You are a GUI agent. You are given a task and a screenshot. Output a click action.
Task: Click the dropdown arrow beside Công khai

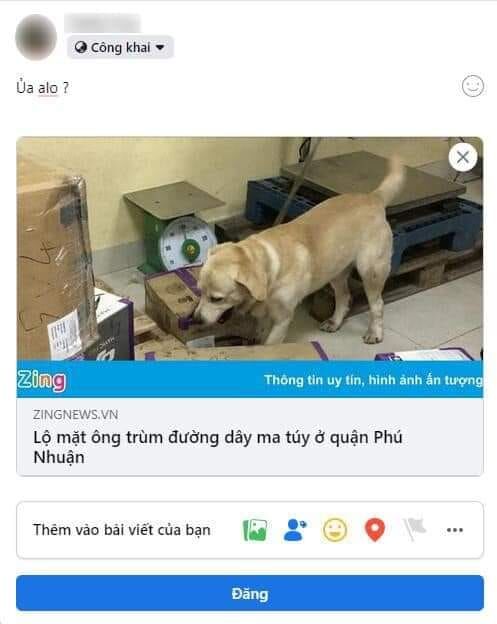pyautogui.click(x=160, y=47)
